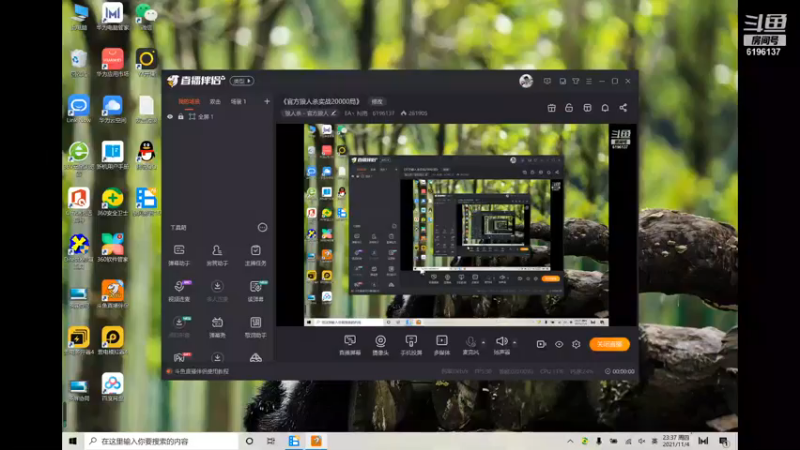The image size is (800, 450).
Task: Open the QQ penguin desktop shortcut
Action: [146, 155]
